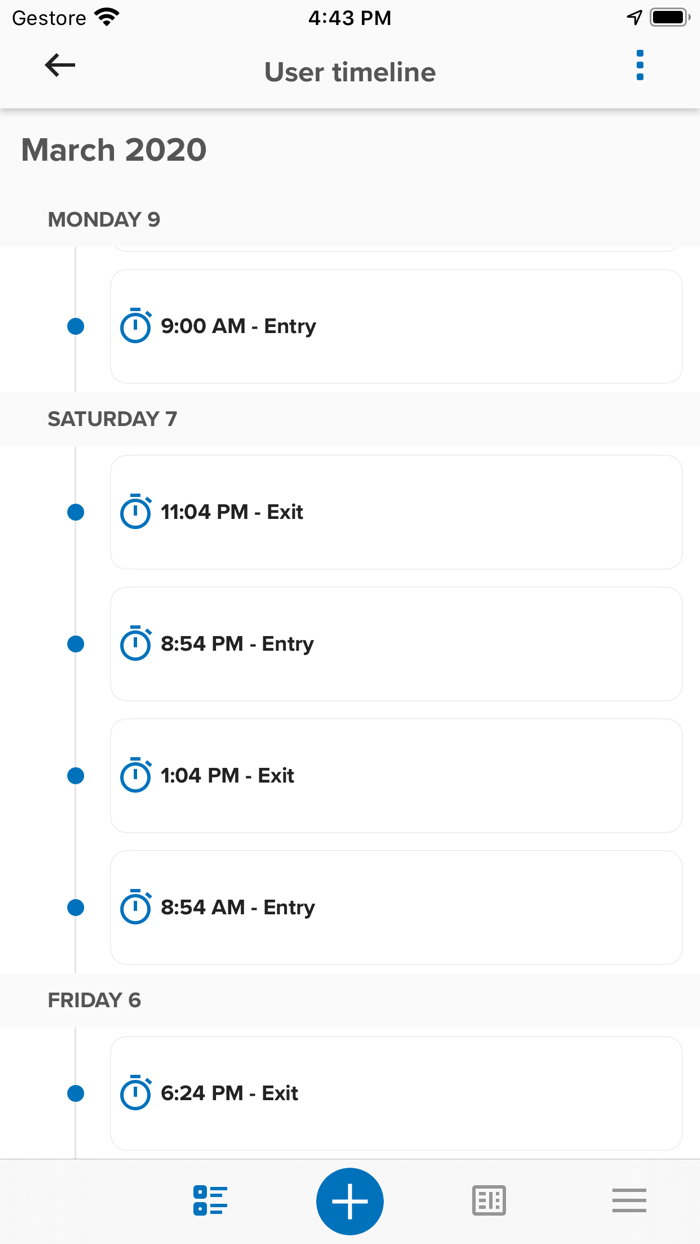Expand the SATURDAY 7 section header
Image resolution: width=700 pixels, height=1244 pixels.
tap(112, 419)
